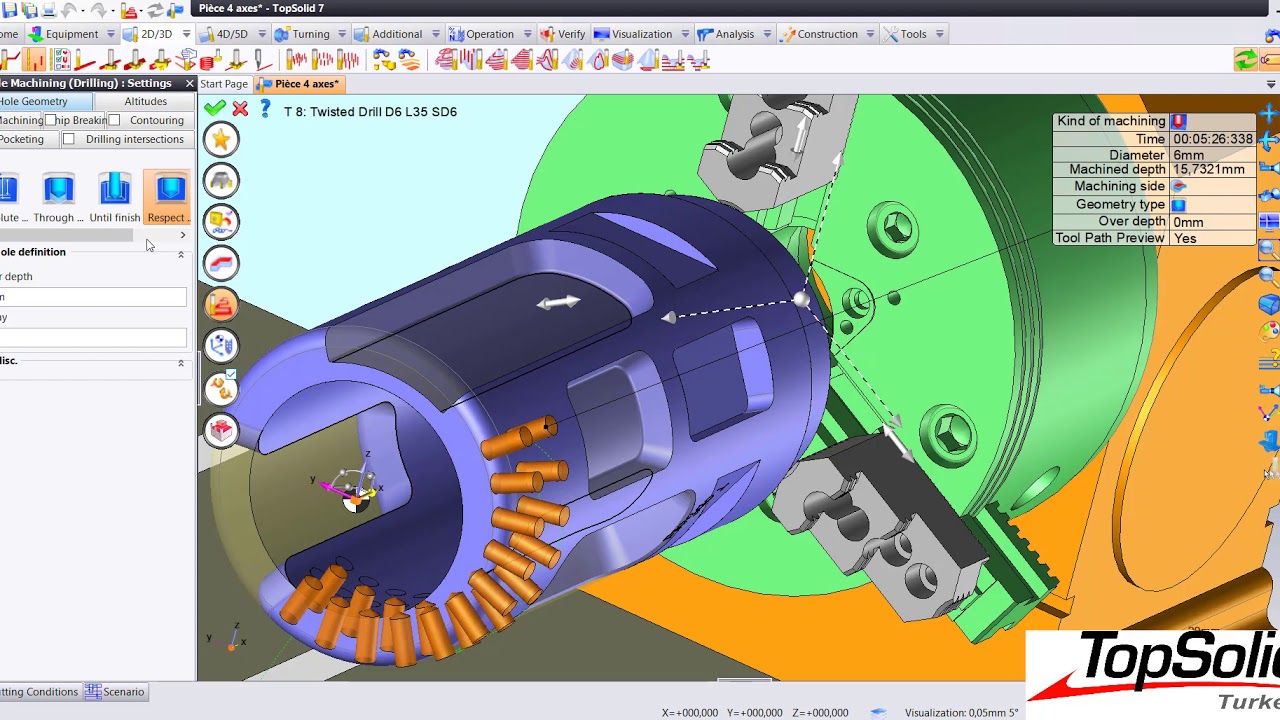Click the second hole definition input field

(x=93, y=338)
